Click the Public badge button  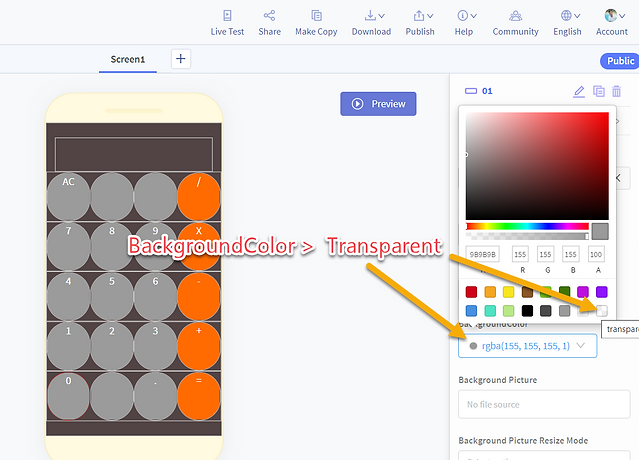click(619, 61)
